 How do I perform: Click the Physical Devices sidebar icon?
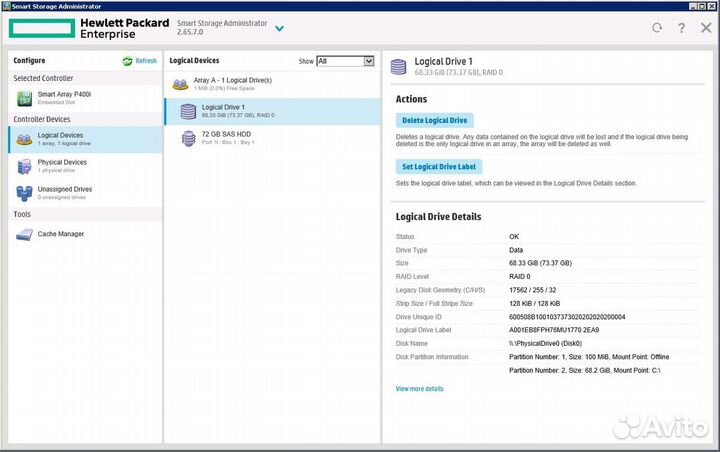[x=24, y=166]
